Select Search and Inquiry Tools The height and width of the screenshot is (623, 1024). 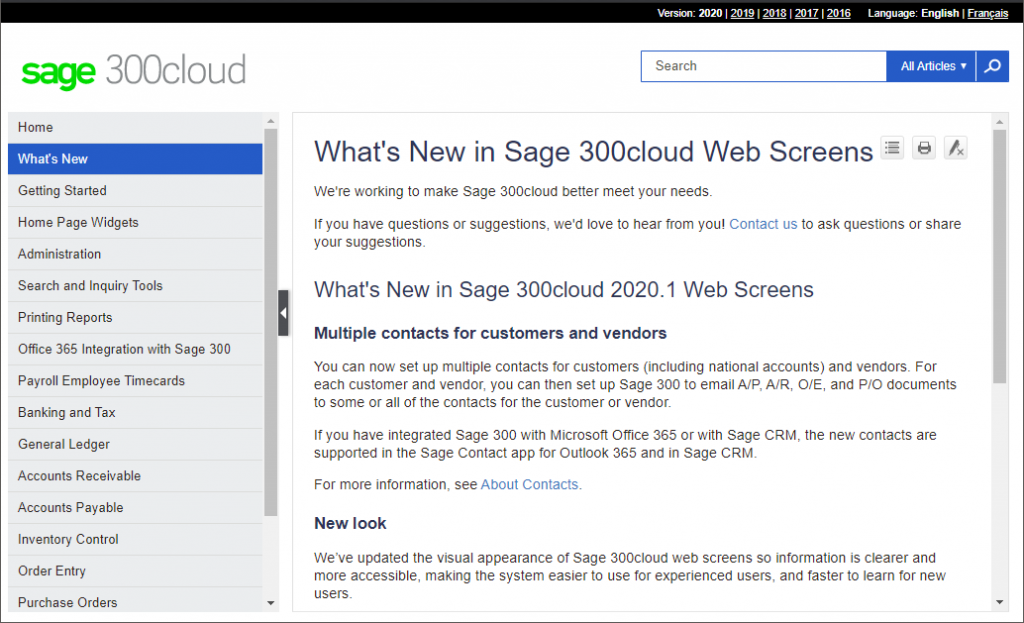135,285
